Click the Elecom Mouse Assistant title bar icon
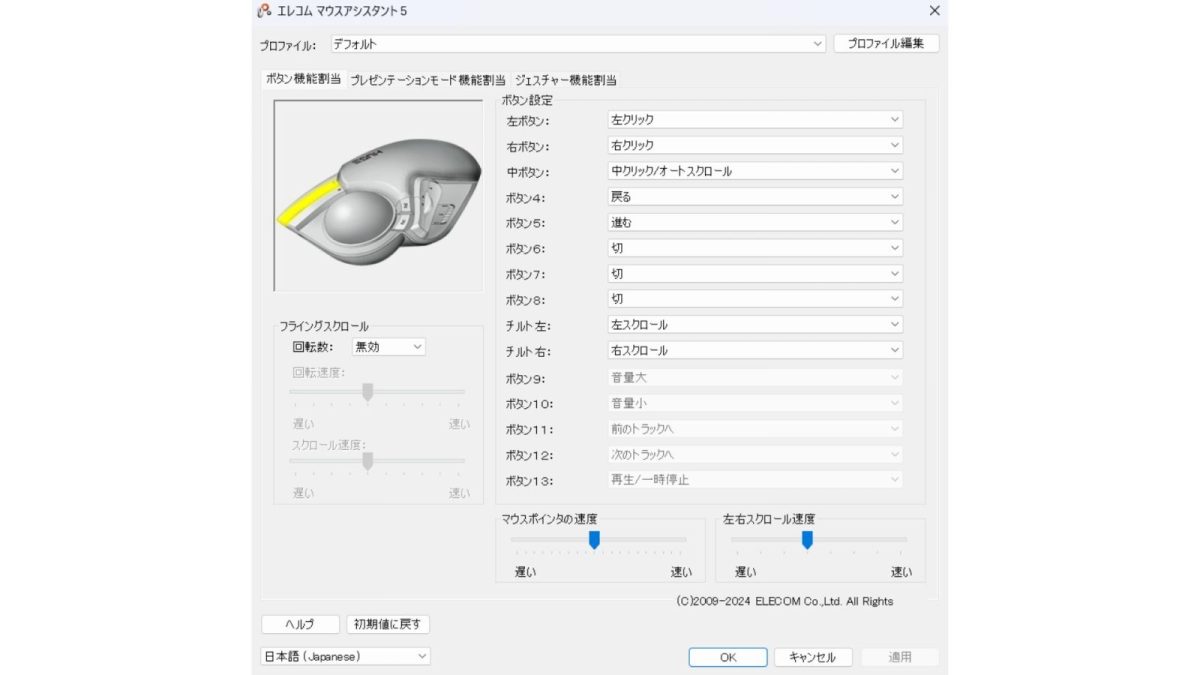The height and width of the screenshot is (675, 1200). tap(264, 11)
